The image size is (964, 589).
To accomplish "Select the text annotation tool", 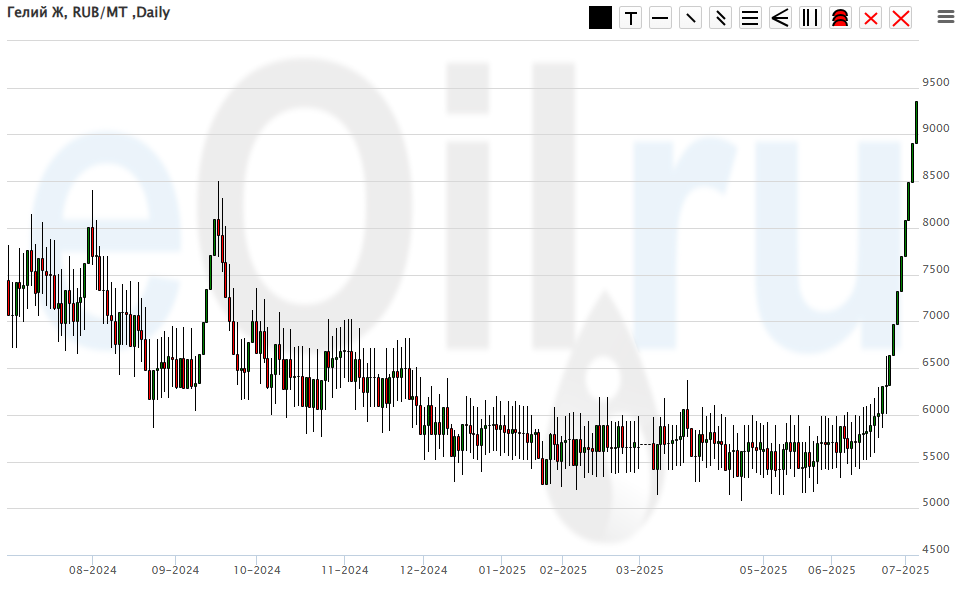I will pyautogui.click(x=630, y=18).
